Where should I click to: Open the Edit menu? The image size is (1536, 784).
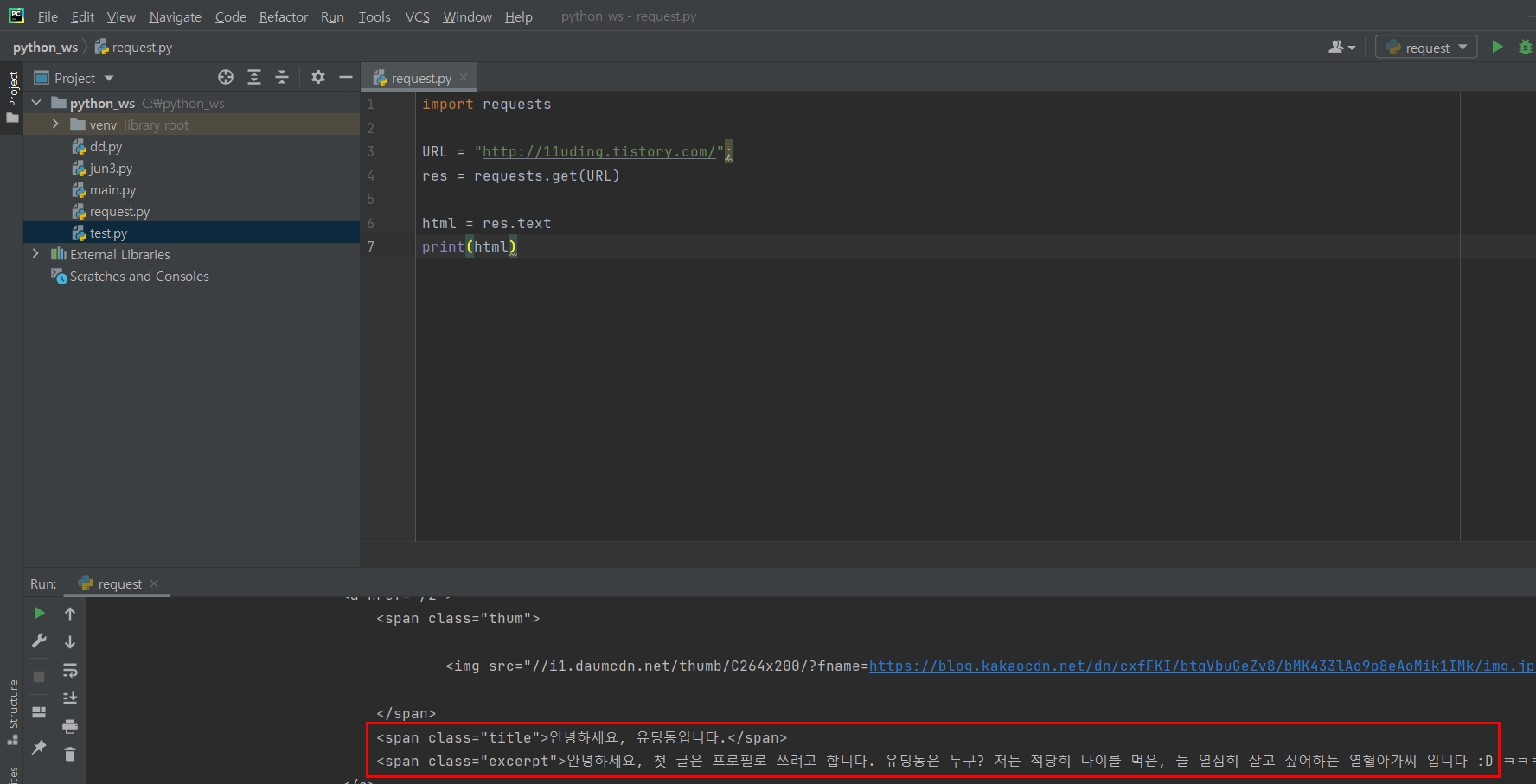pyautogui.click(x=83, y=16)
